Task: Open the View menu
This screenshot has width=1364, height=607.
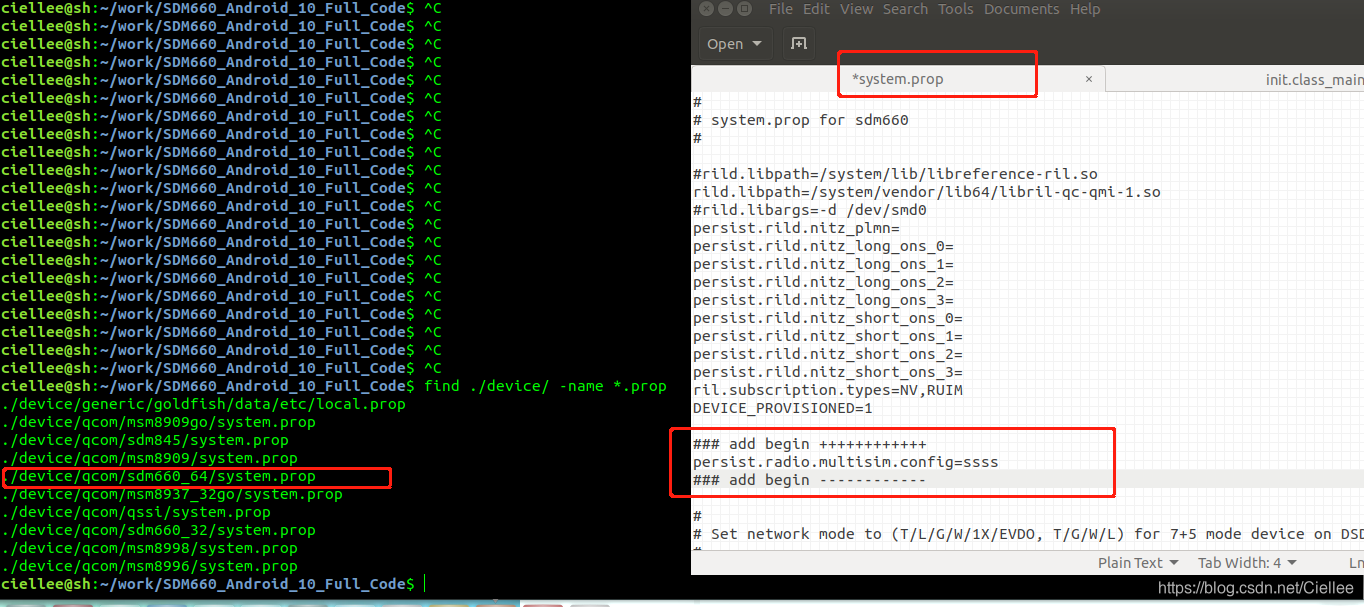Action: 856,9
